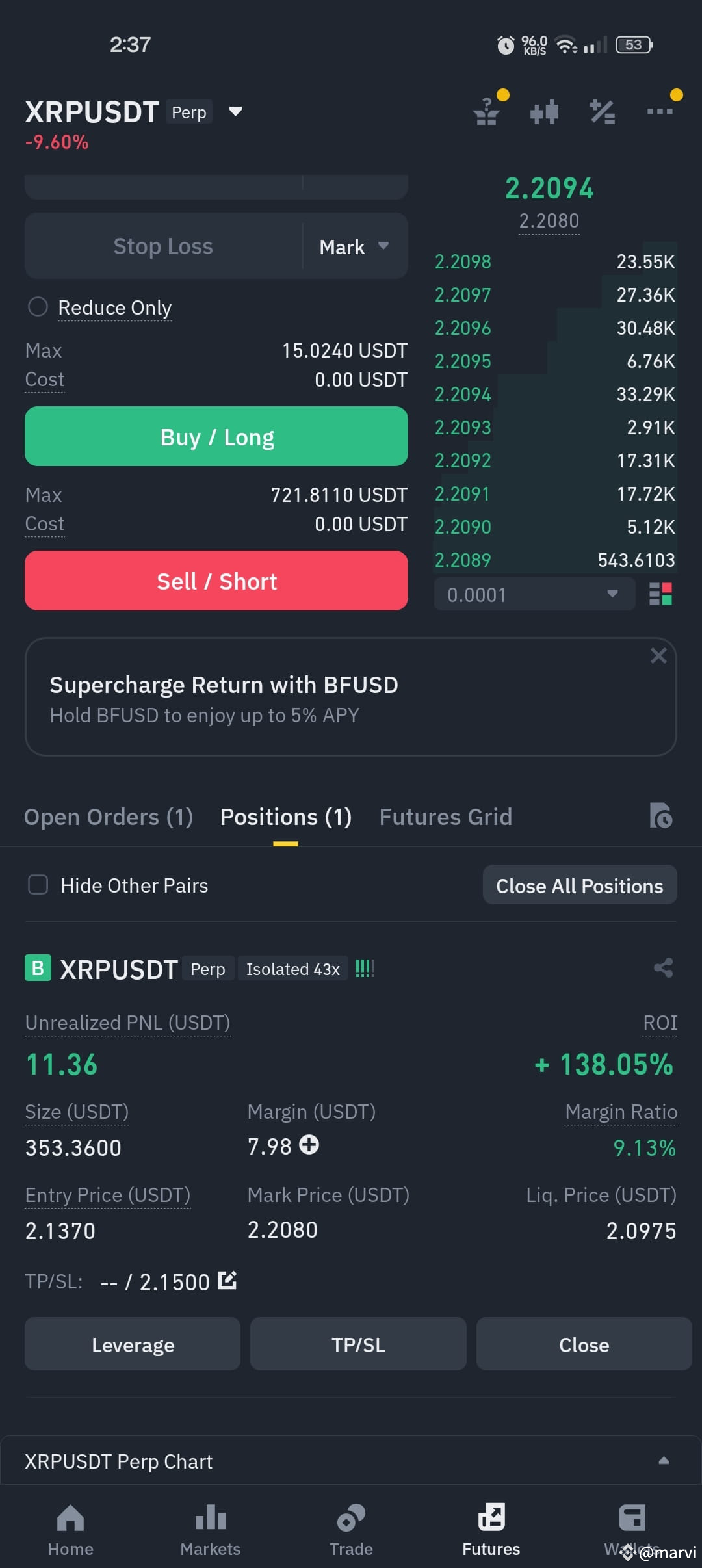Tap Close All Positions
Viewport: 702px width, 1568px height.
[580, 885]
